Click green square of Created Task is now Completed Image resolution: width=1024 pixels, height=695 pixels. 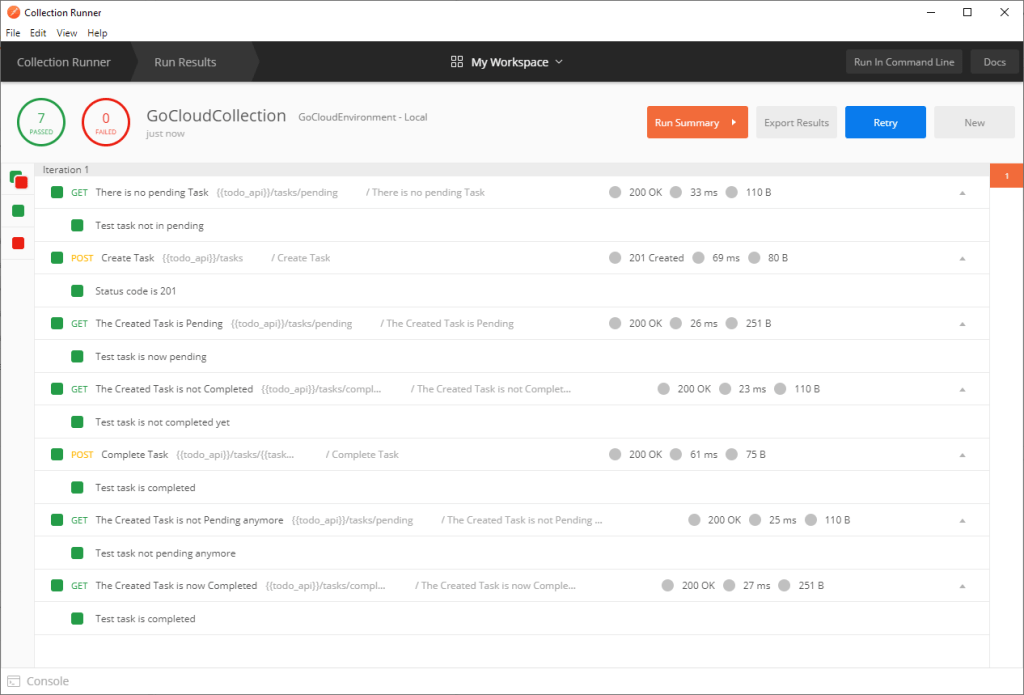[x=57, y=585]
